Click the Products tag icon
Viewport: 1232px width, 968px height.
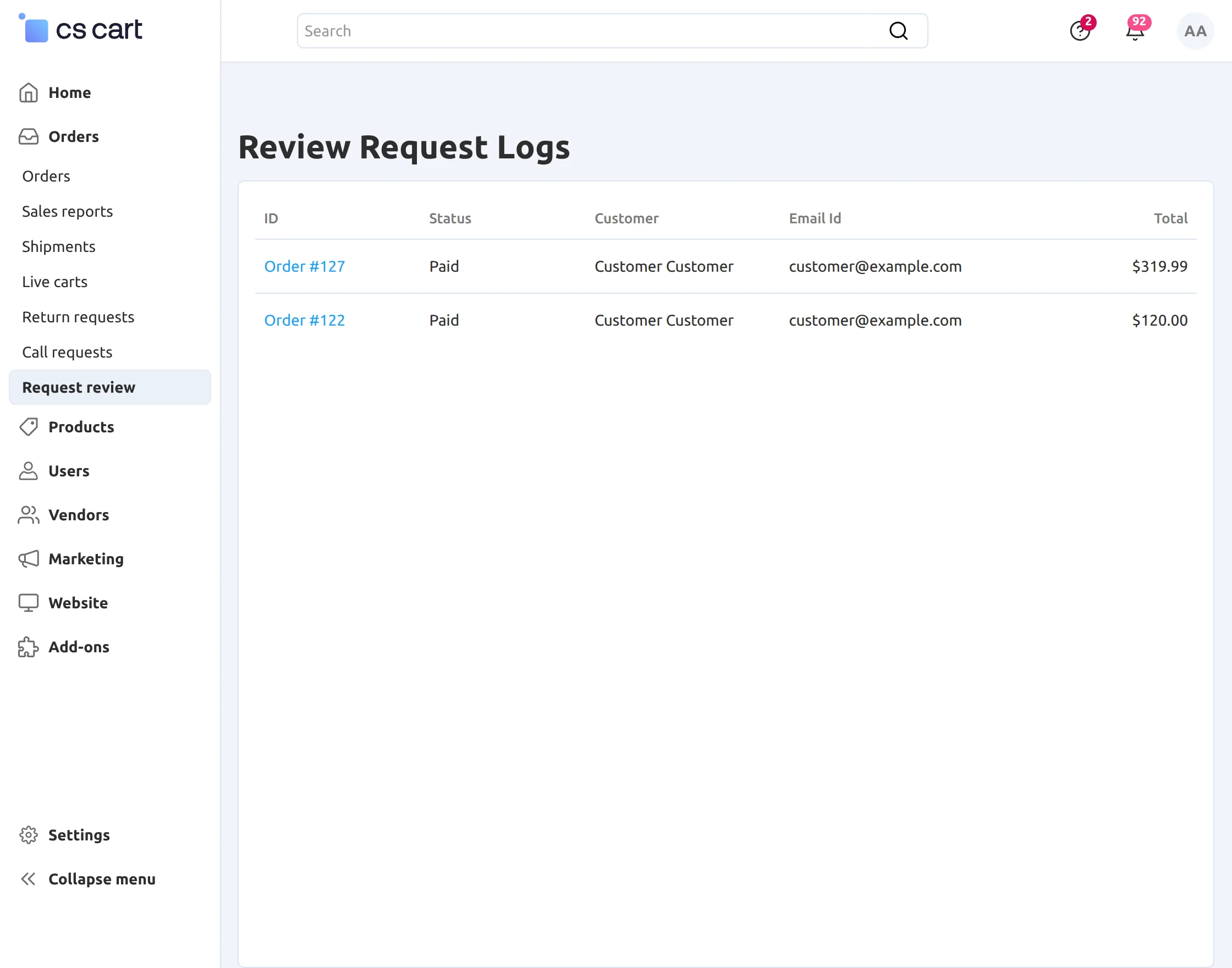tap(29, 427)
